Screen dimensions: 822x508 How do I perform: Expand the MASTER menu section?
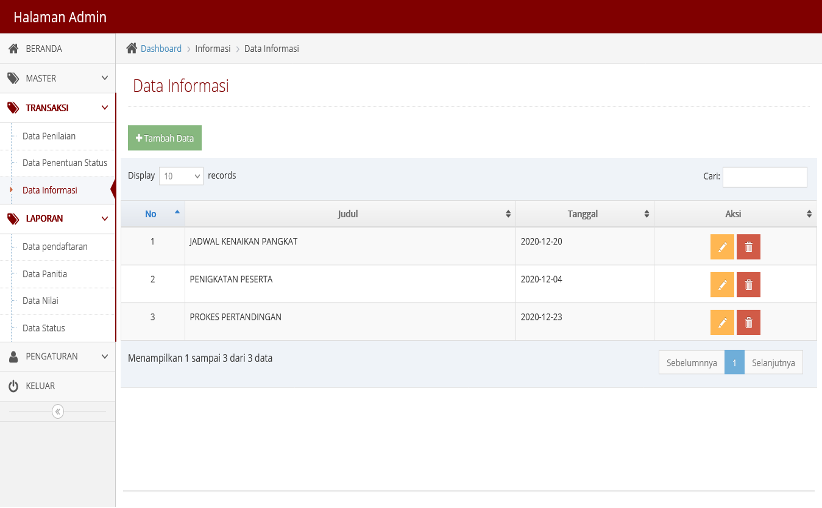coord(58,79)
